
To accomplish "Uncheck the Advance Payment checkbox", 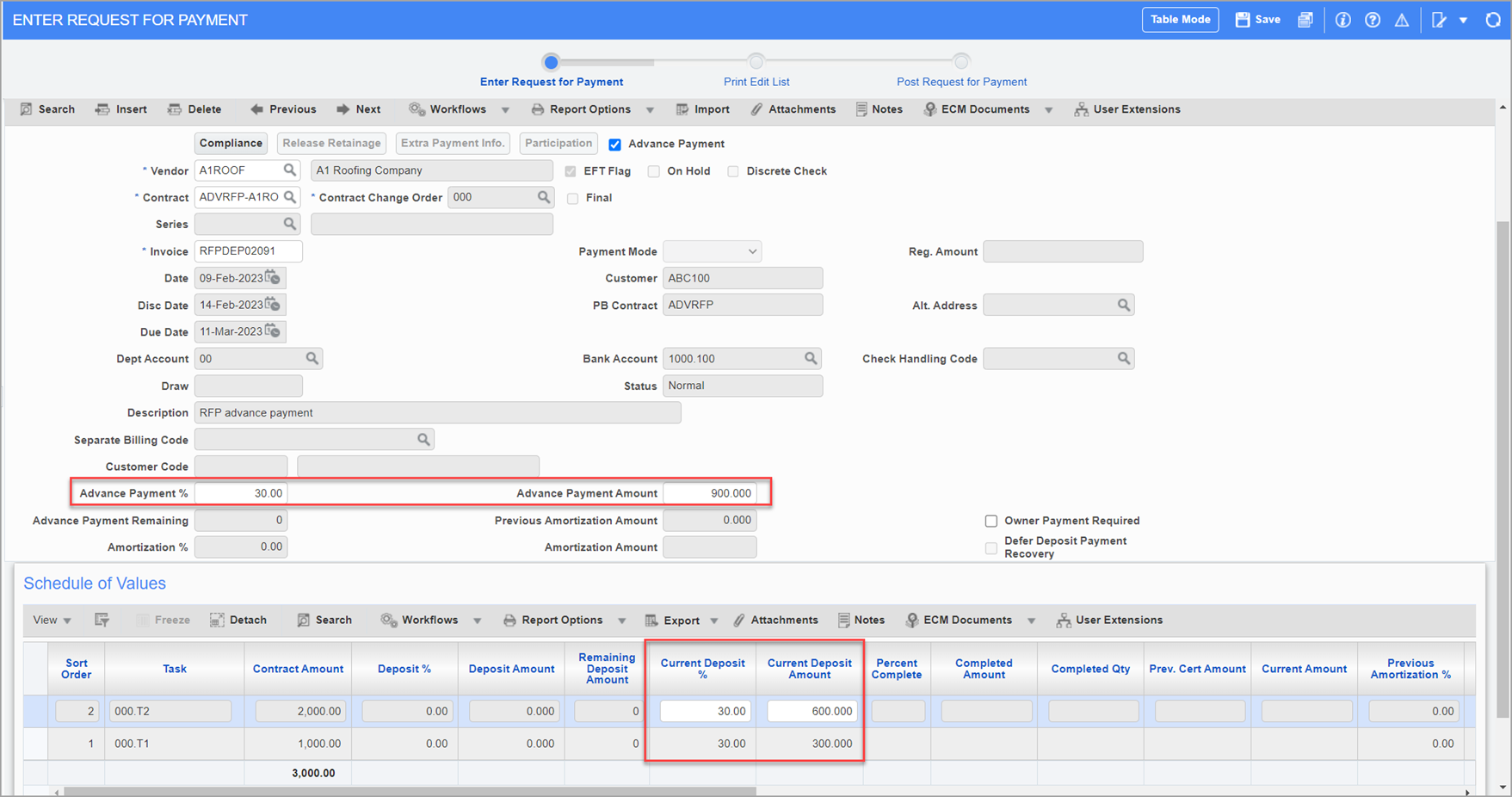I will 615,145.
